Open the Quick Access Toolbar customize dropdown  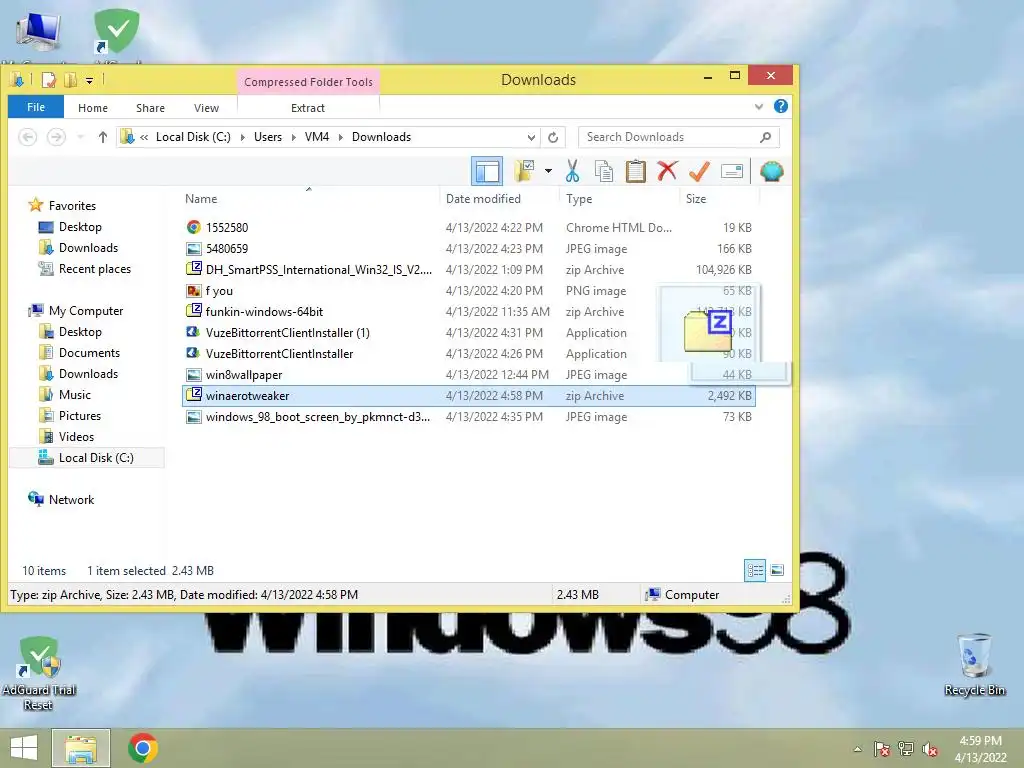click(x=89, y=80)
